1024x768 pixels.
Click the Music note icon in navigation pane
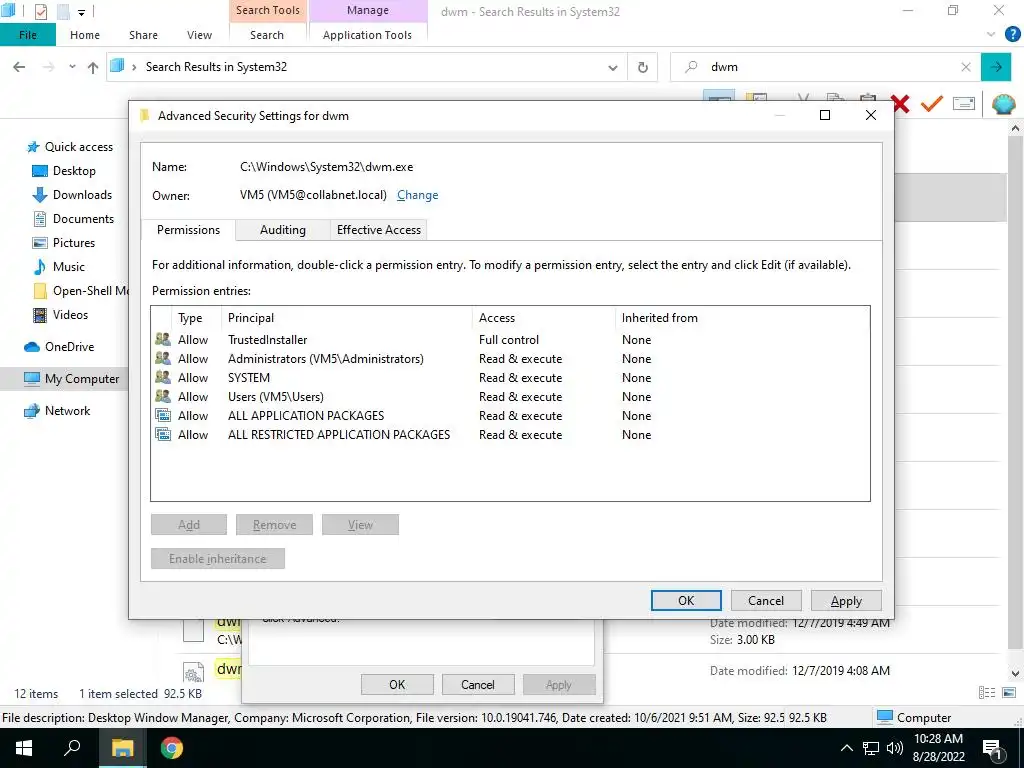point(40,266)
